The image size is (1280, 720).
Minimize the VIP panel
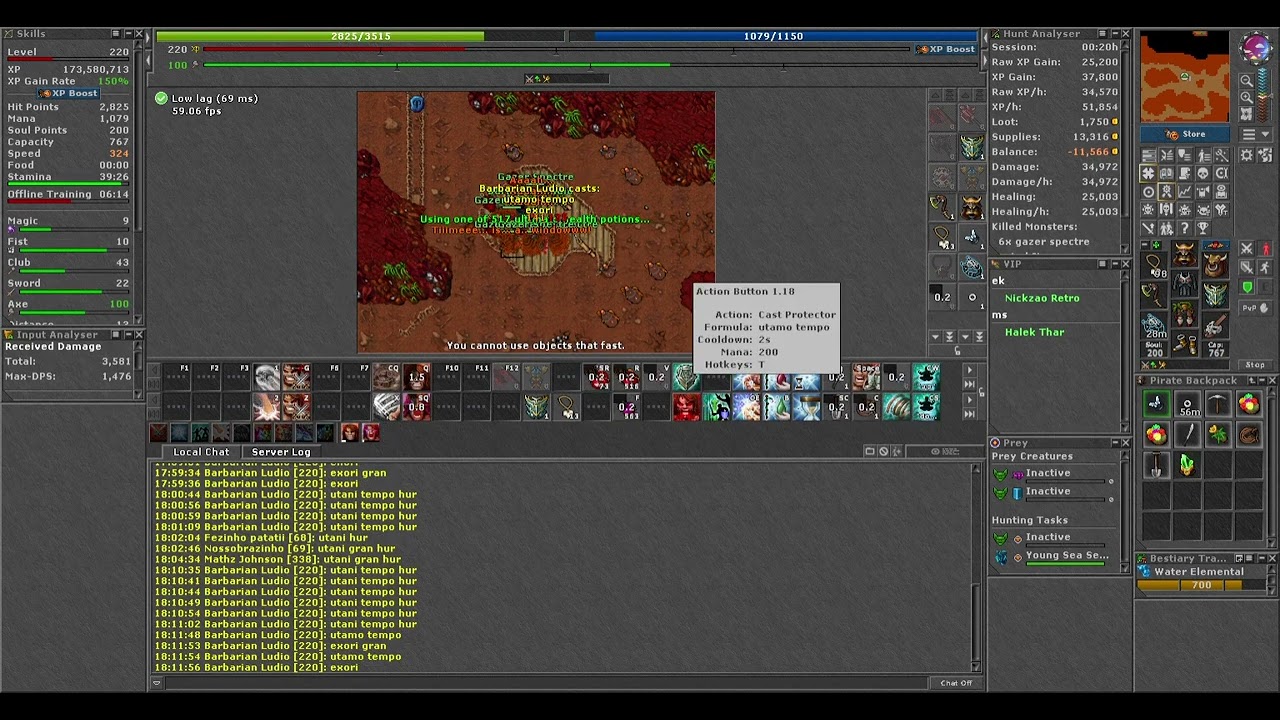(x=1114, y=264)
